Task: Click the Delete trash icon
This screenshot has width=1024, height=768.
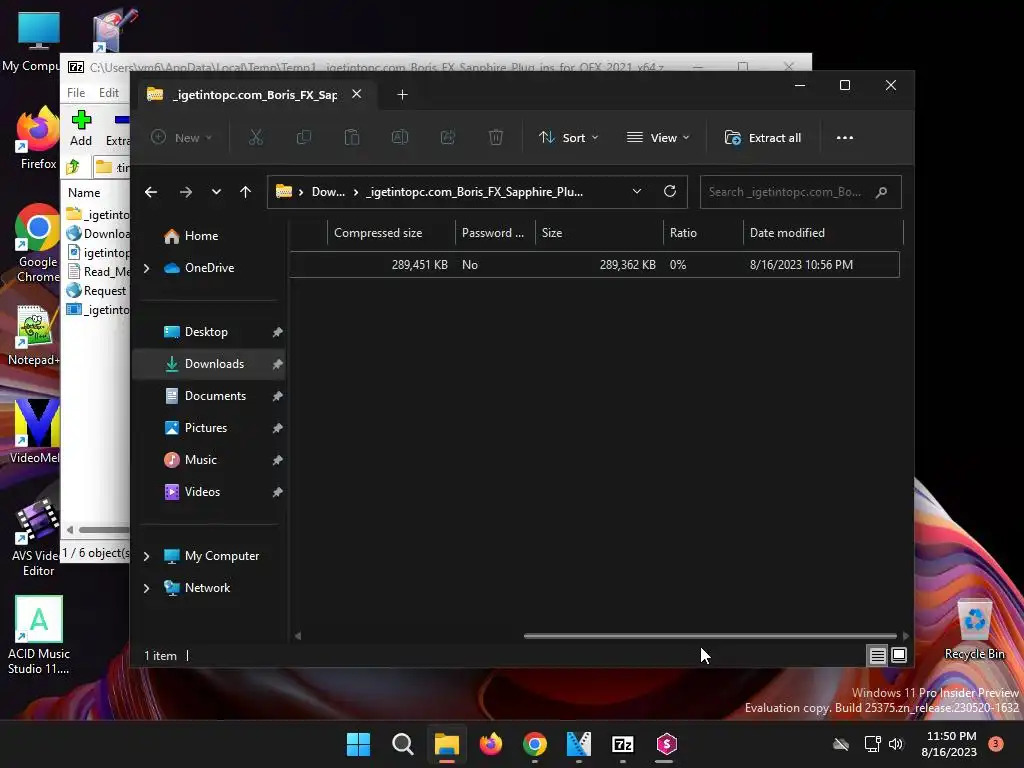Action: pyautogui.click(x=496, y=138)
